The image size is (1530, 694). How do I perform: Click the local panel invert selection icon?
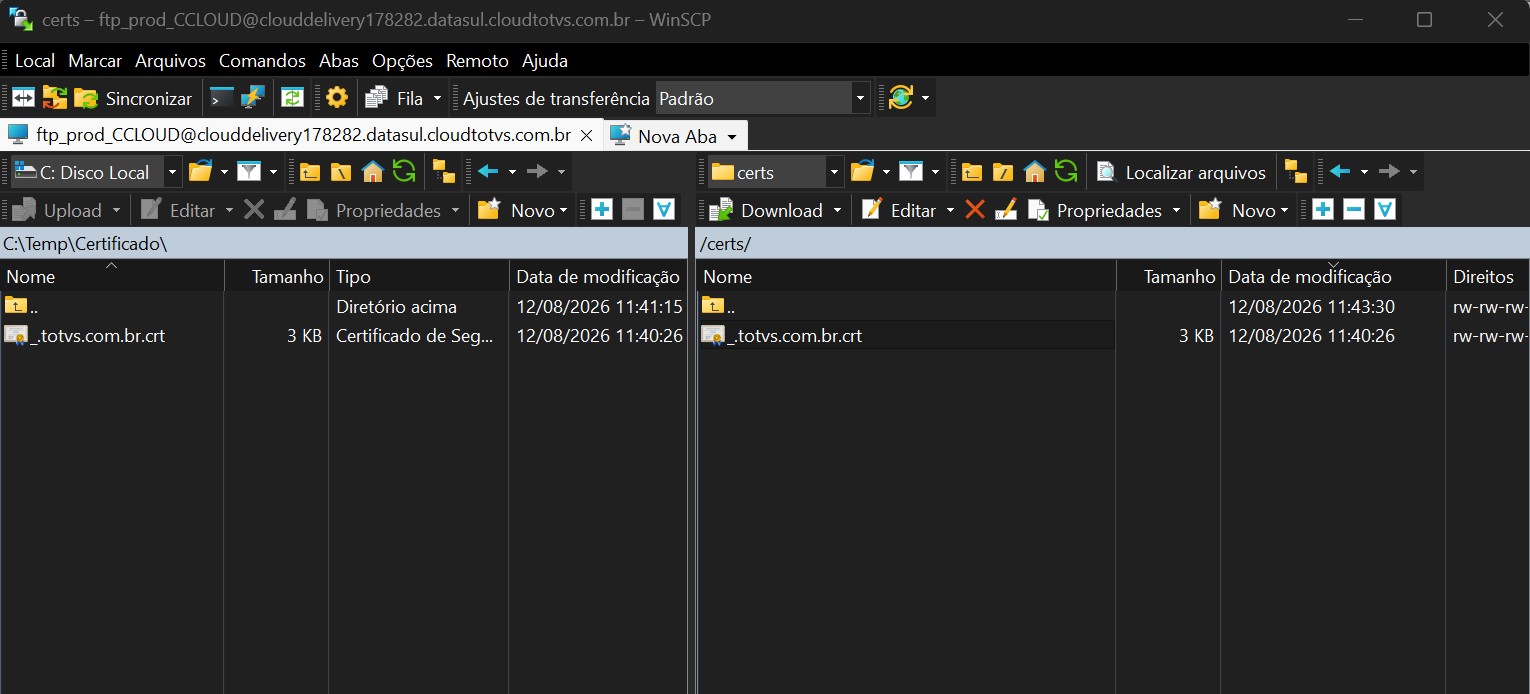tap(664, 210)
